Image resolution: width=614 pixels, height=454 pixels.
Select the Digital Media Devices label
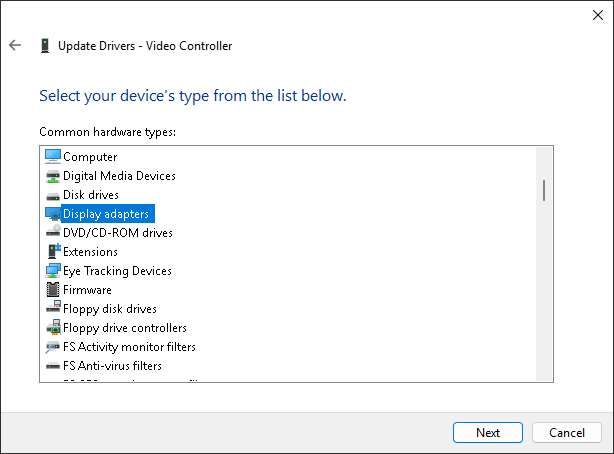[119, 176]
